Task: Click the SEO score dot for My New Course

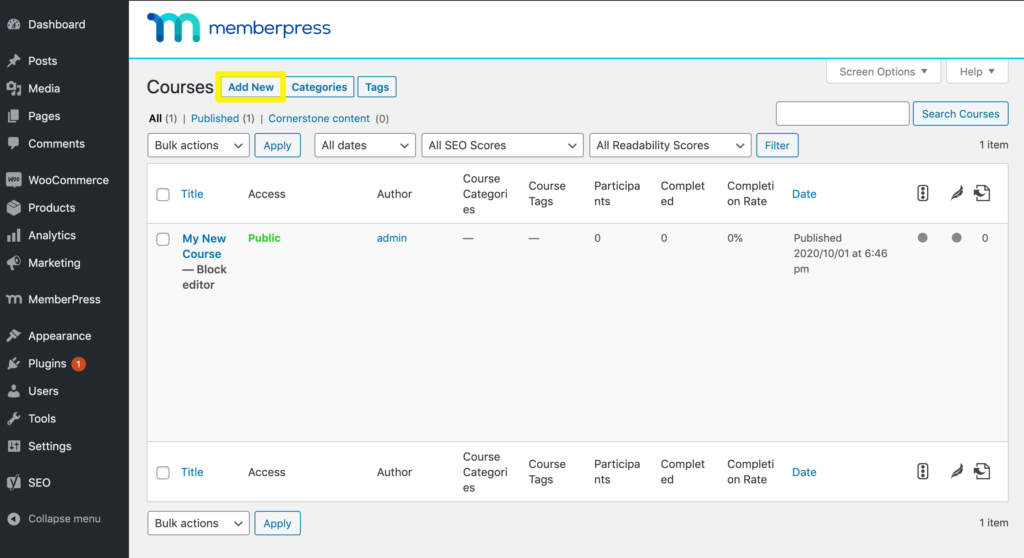Action: tap(923, 238)
